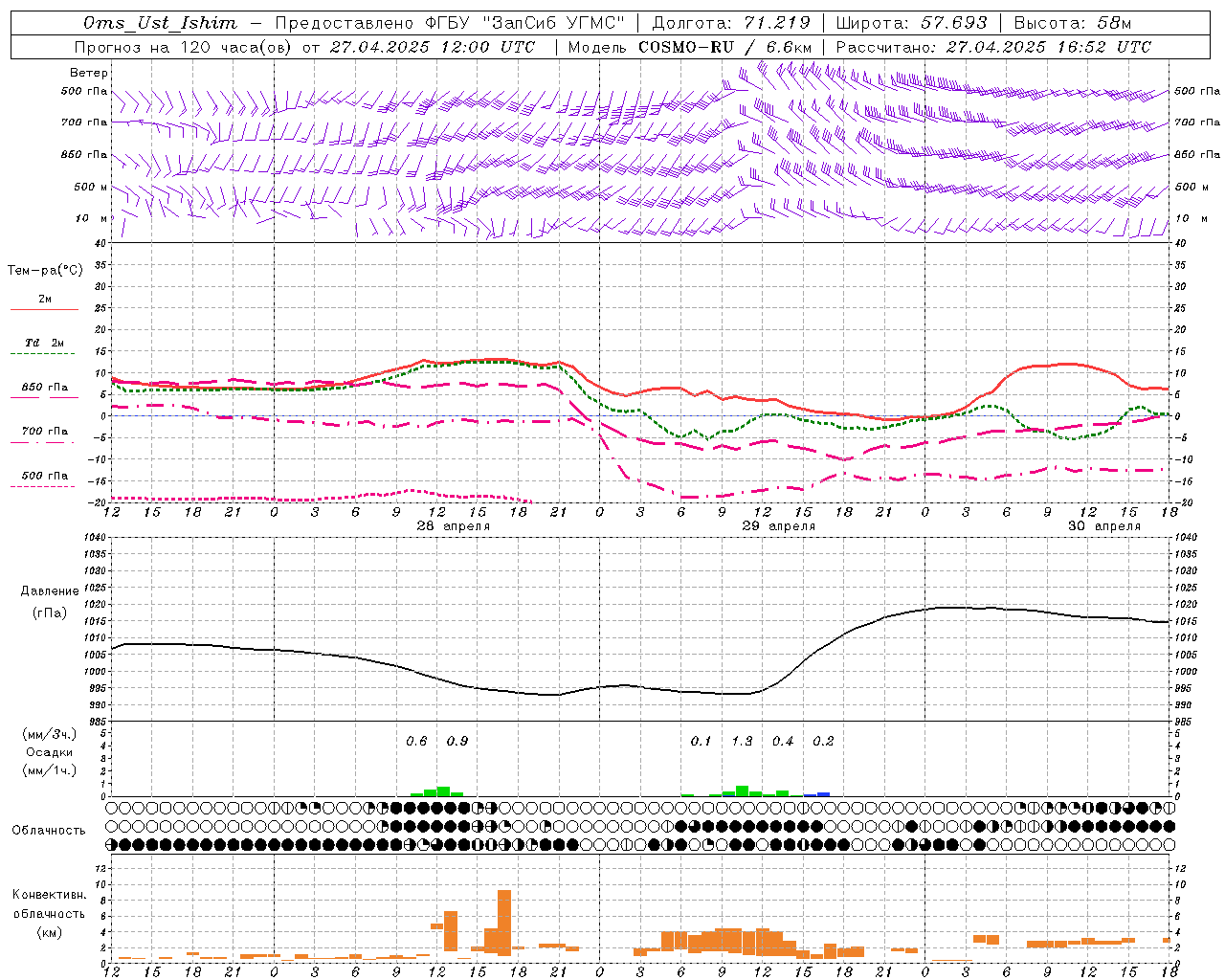
Task: Click the Td 2м legend label
Action: click(x=45, y=343)
